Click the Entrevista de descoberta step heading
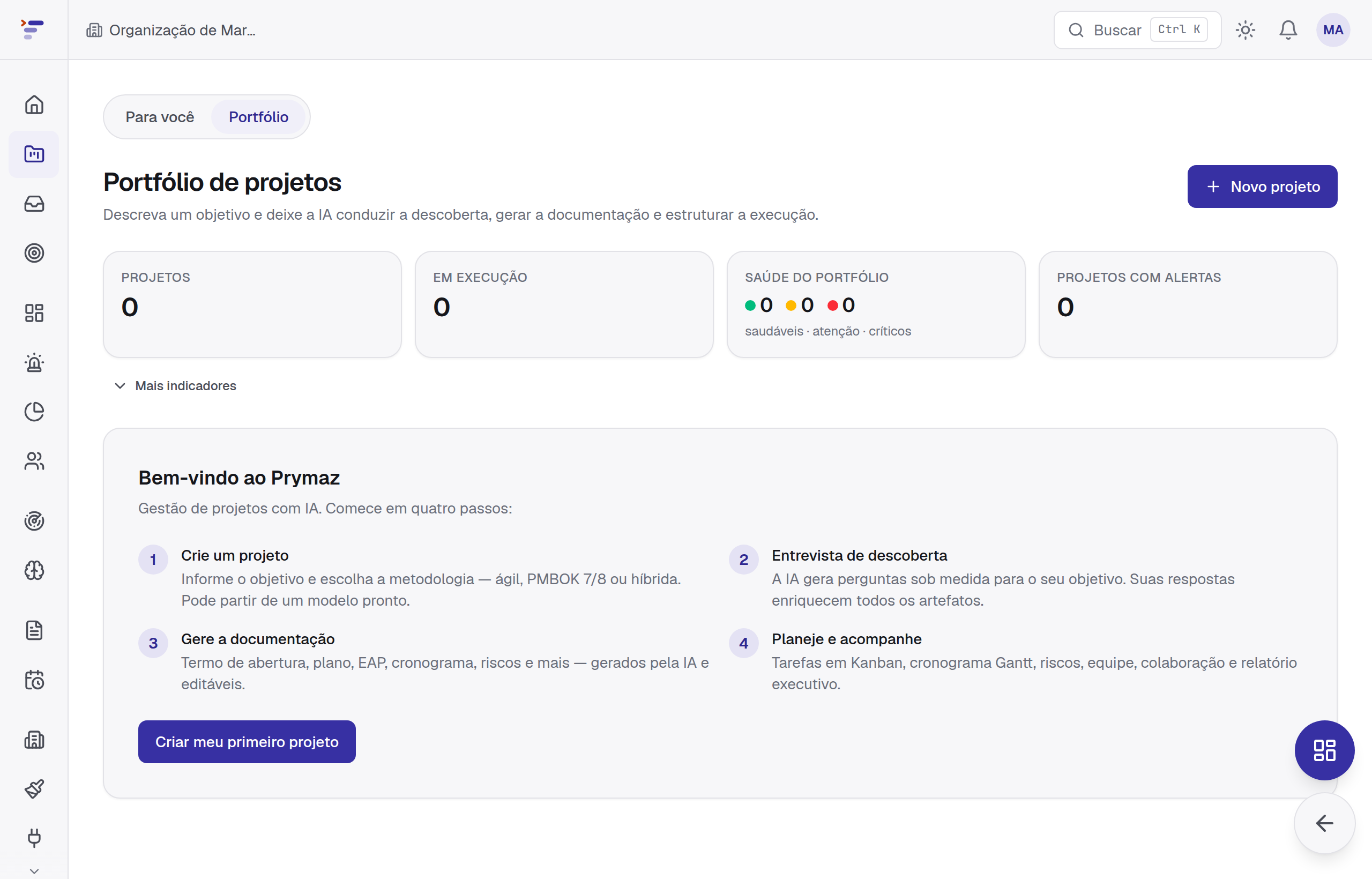This screenshot has height=879, width=1372. 859,555
